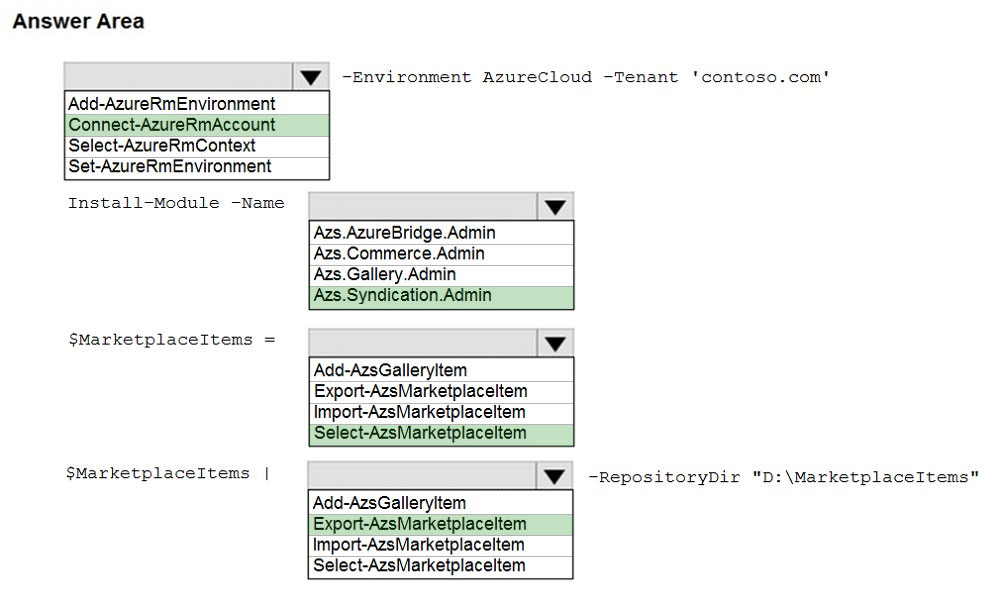Choose Select-AzsMarketplaceItem in the -RepositoryDir list

point(441,566)
